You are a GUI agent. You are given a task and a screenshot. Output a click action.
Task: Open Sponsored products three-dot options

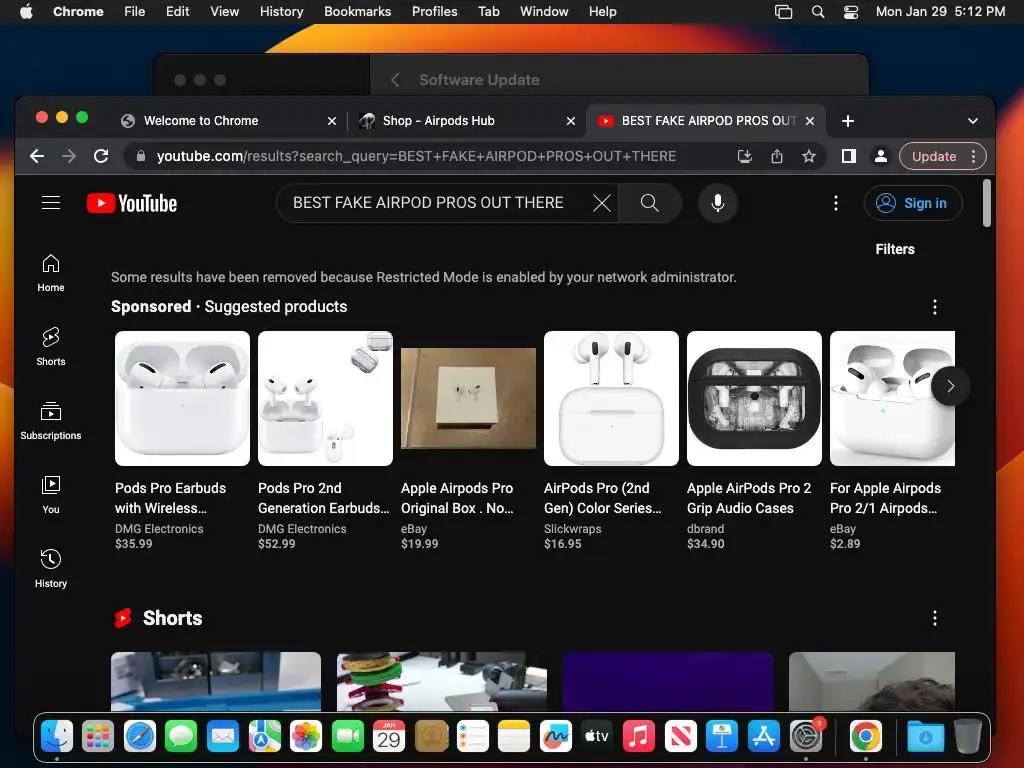pyautogui.click(x=935, y=307)
